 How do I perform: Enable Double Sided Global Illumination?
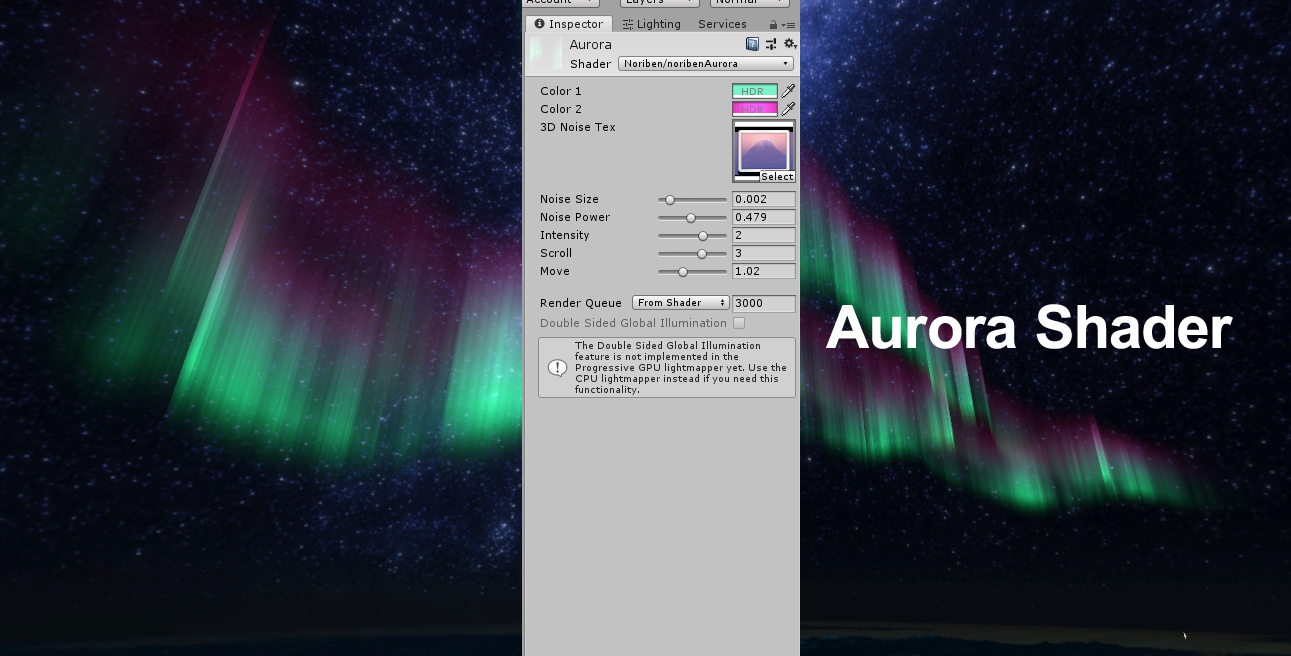click(x=738, y=323)
